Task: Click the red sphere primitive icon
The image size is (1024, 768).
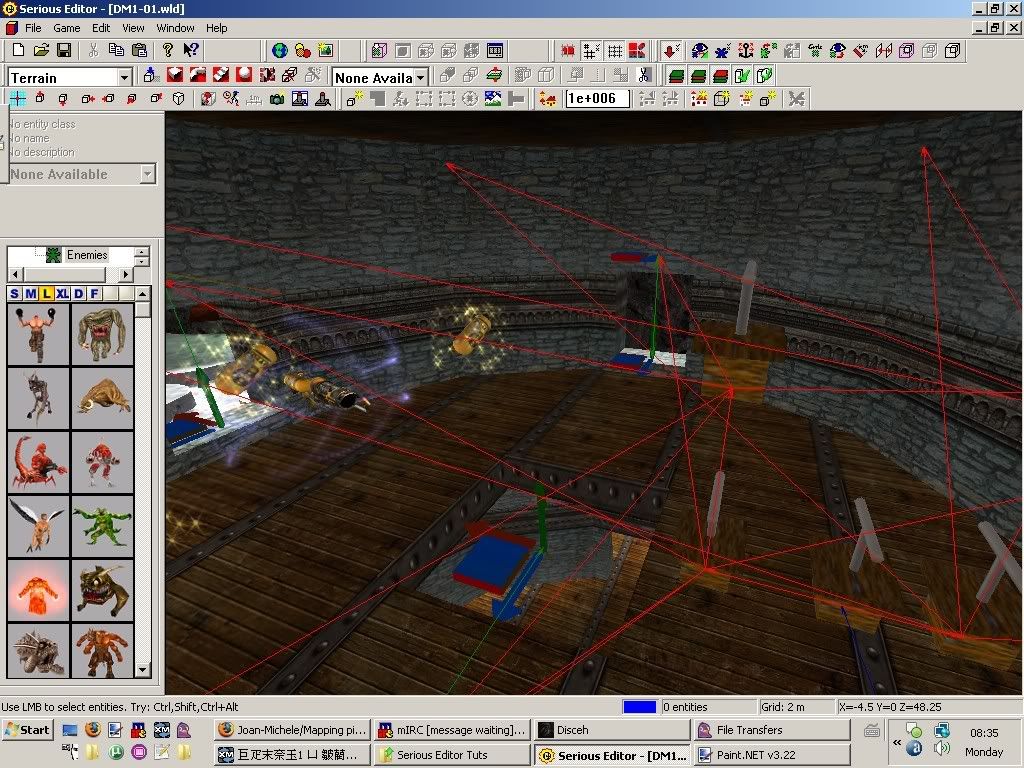Action: click(244, 75)
